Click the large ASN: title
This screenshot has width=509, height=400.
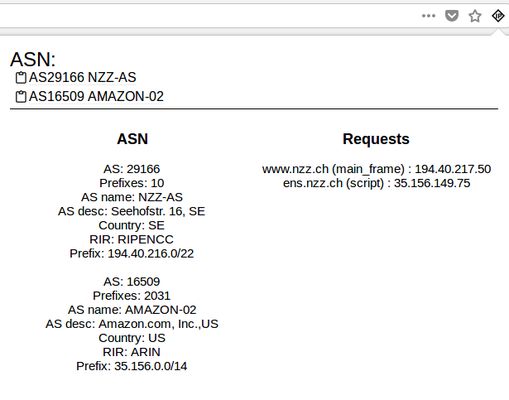click(33, 59)
